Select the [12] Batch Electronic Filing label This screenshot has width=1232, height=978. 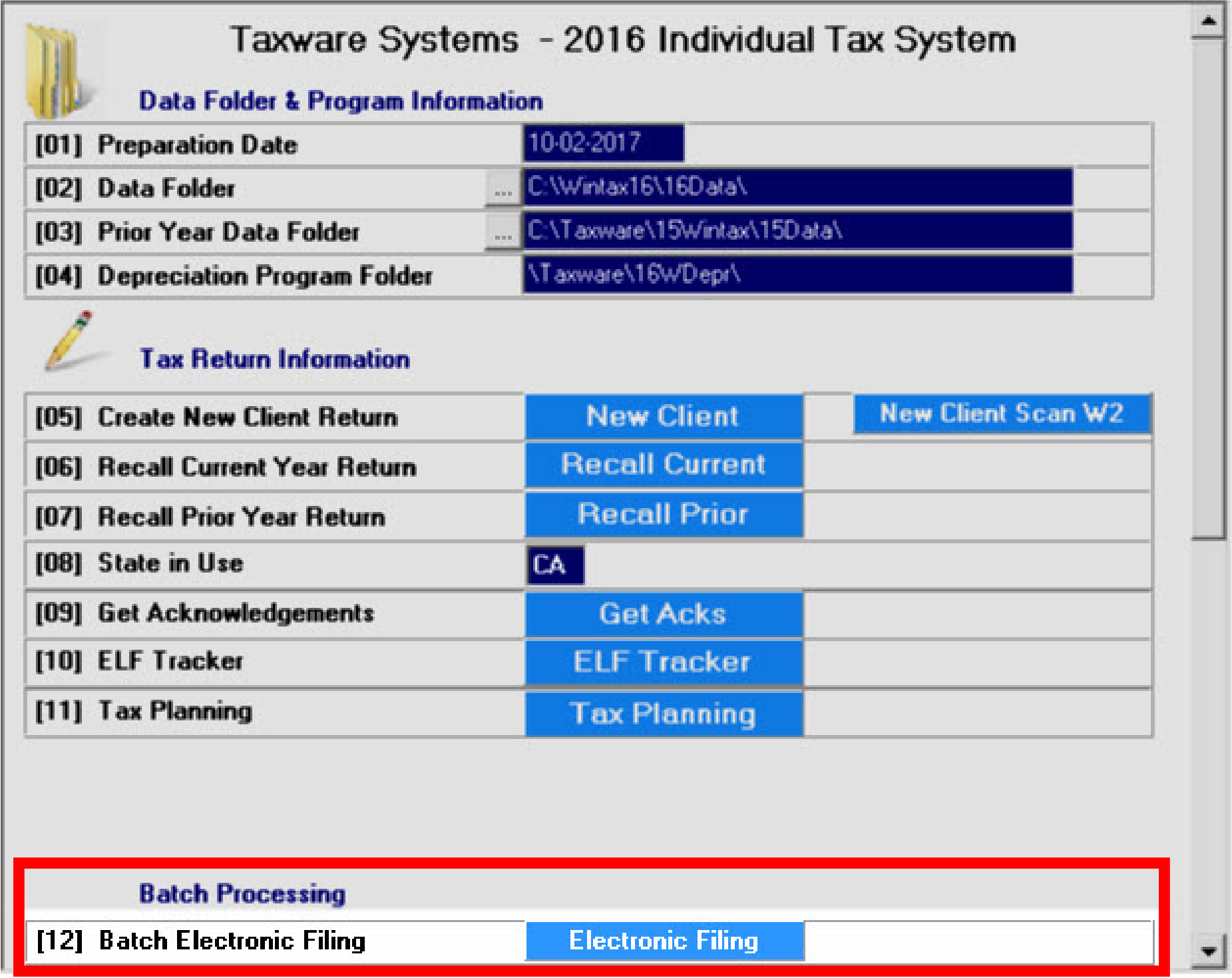pyautogui.click(x=200, y=941)
